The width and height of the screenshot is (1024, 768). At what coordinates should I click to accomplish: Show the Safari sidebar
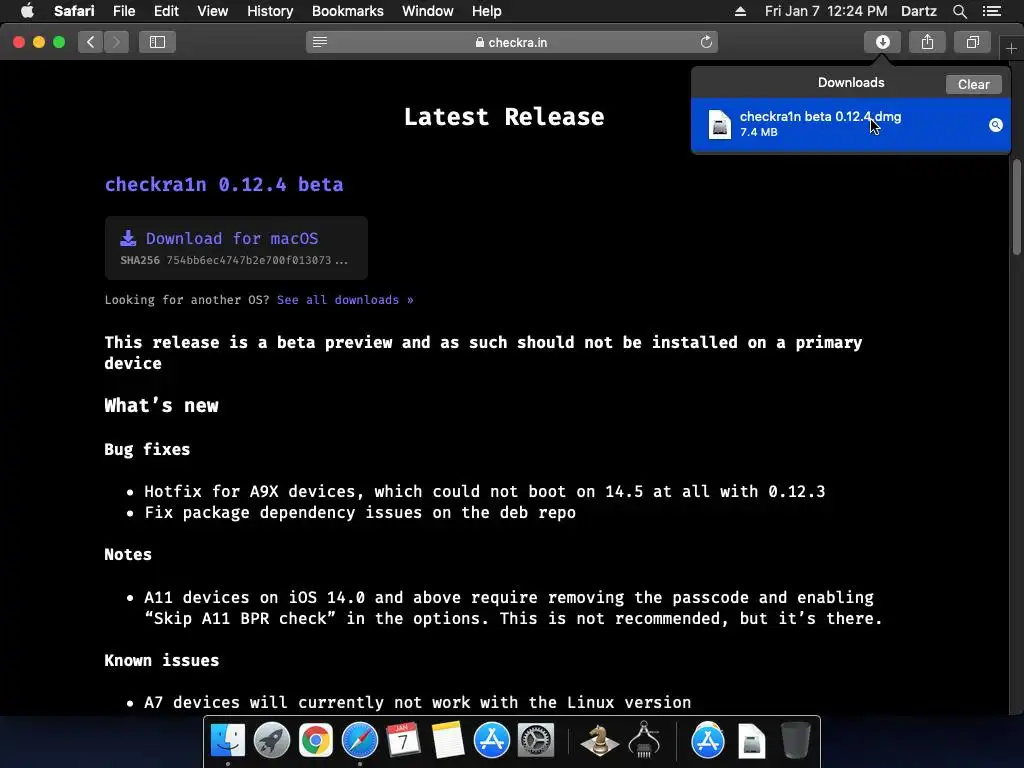click(x=157, y=42)
